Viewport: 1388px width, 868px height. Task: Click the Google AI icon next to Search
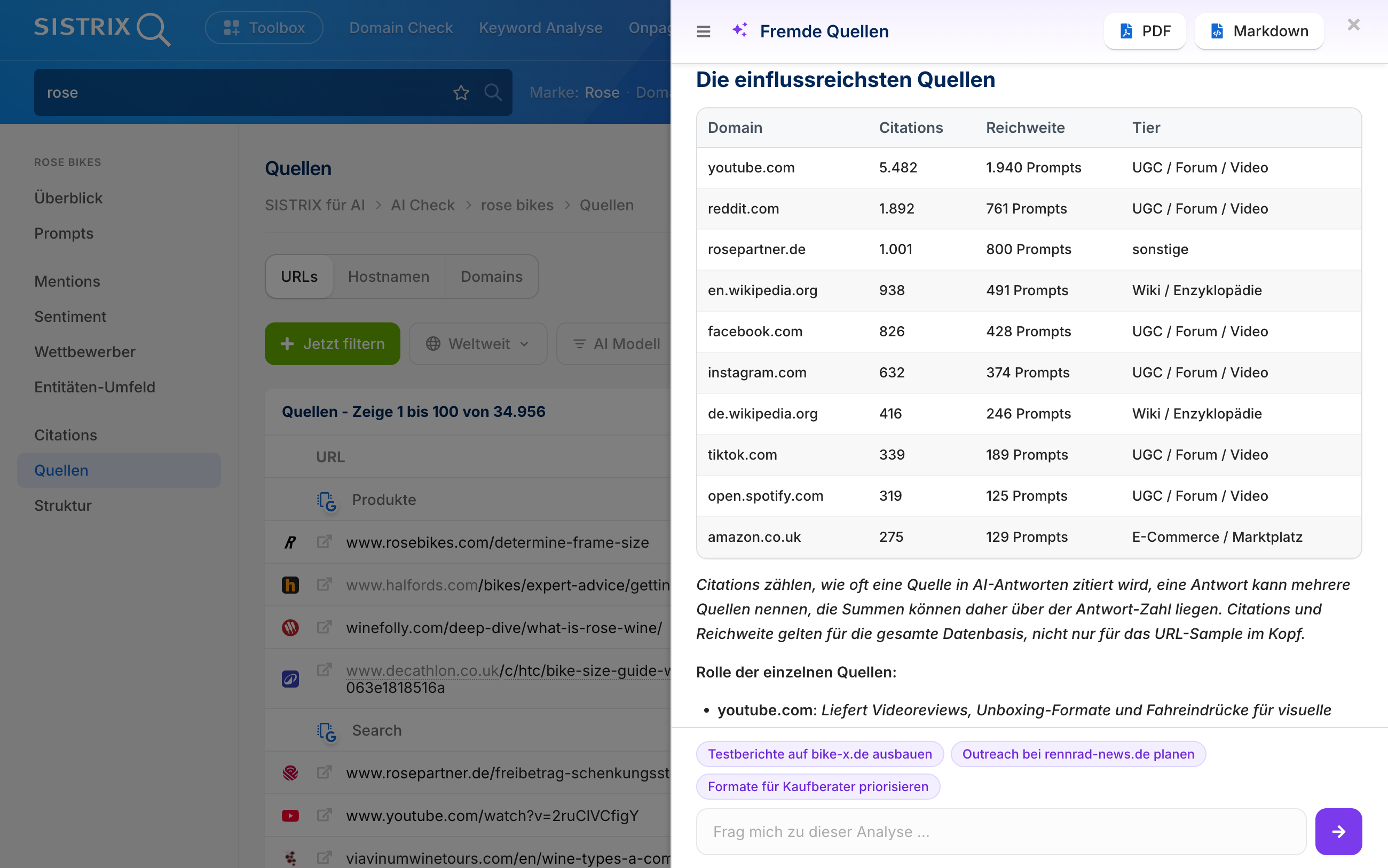tap(327, 731)
